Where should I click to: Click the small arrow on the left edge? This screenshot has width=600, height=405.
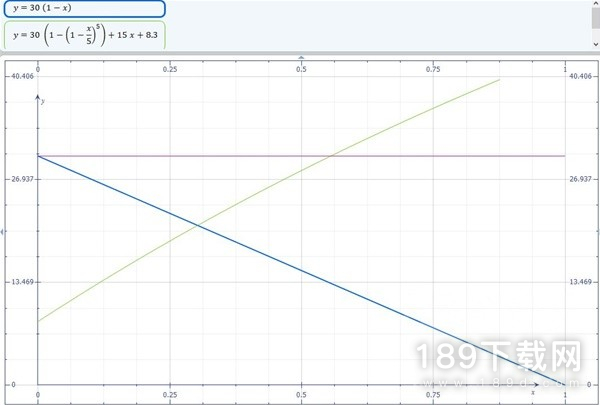(3, 232)
